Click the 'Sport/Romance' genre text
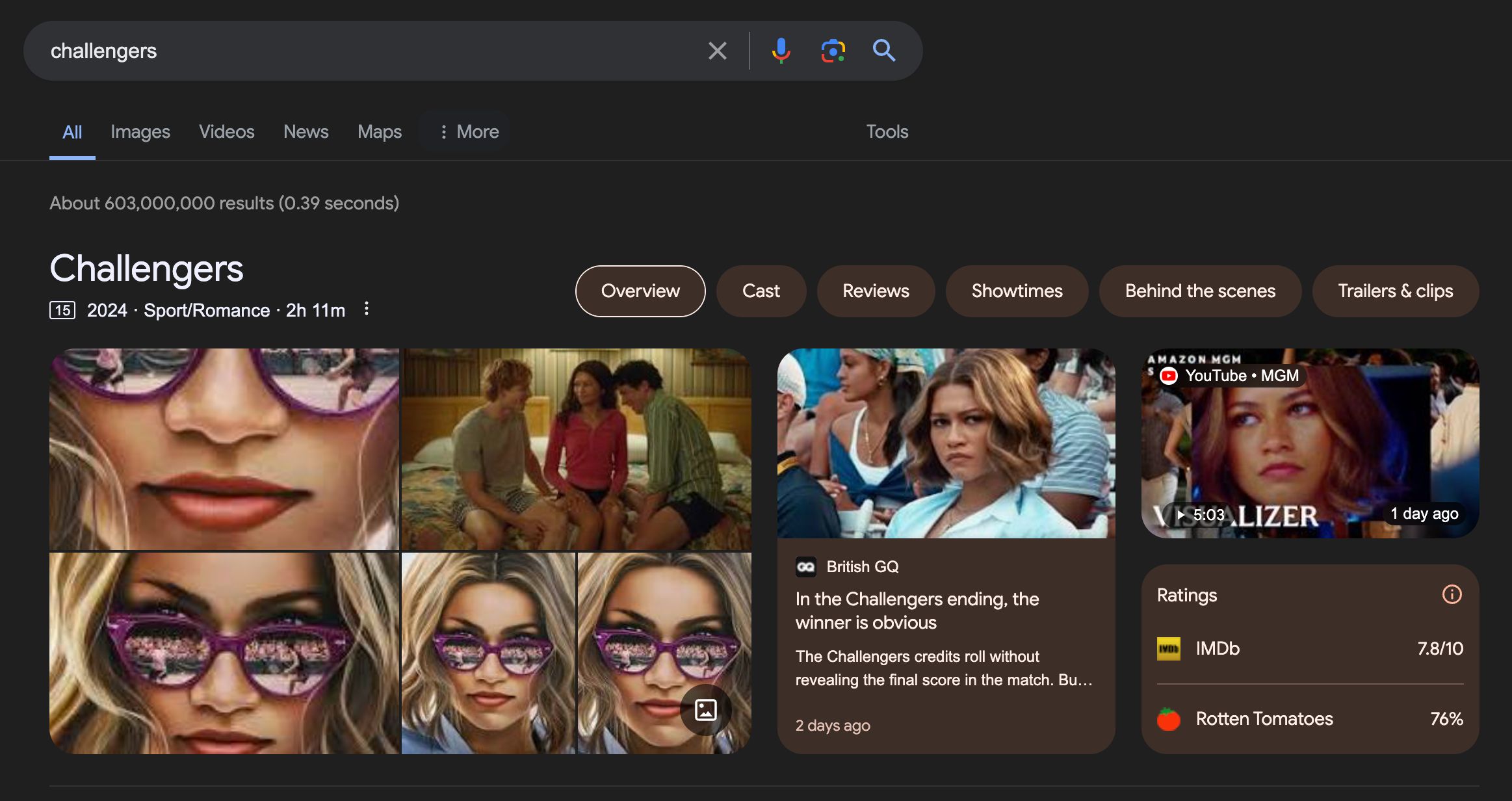Screen dimensions: 1512x801 pos(207,310)
